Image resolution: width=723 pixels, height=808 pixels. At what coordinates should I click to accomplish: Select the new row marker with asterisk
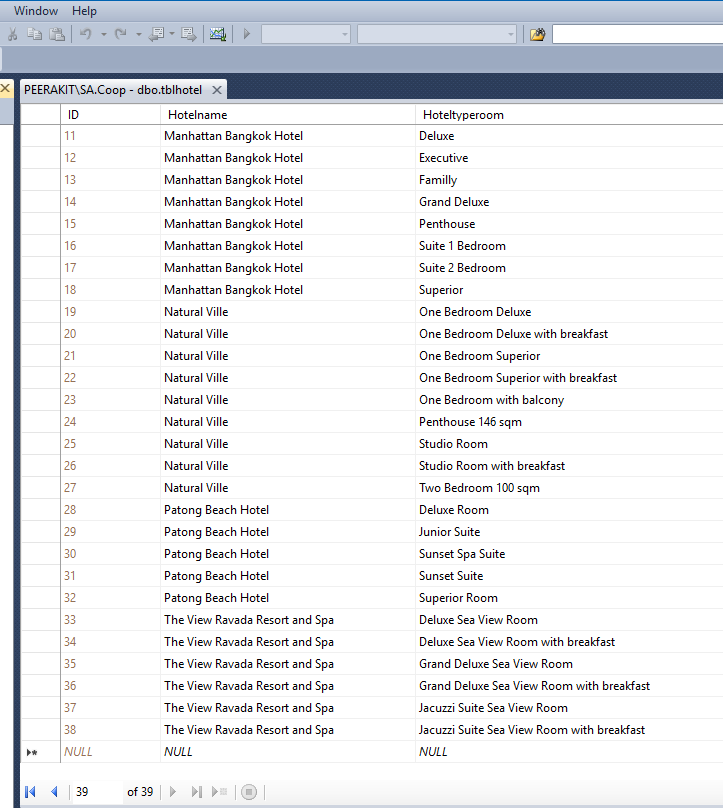(x=41, y=752)
